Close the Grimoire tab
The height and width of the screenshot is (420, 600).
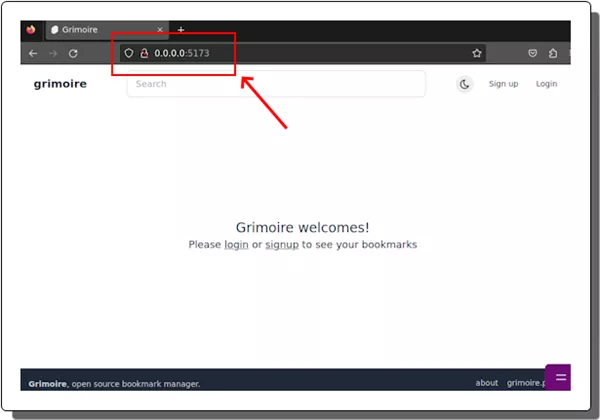click(160, 29)
